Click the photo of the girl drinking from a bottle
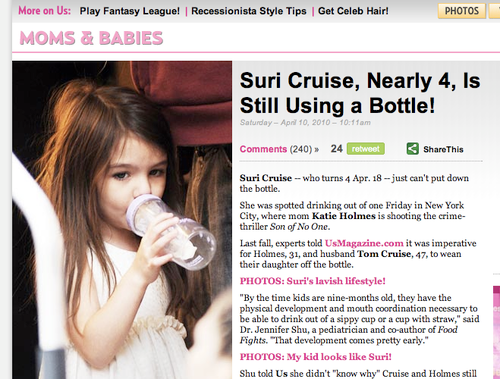 pos(122,220)
